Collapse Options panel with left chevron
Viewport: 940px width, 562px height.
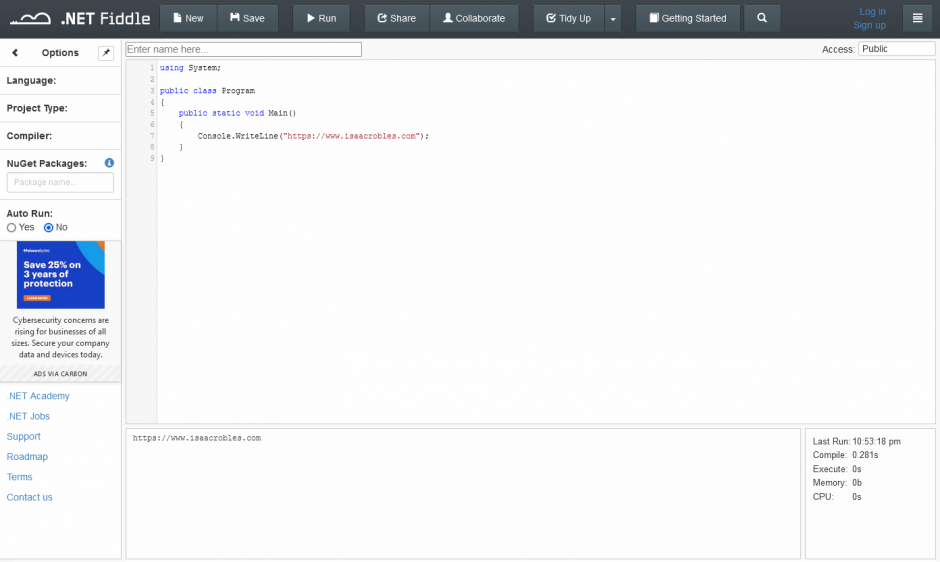point(15,53)
